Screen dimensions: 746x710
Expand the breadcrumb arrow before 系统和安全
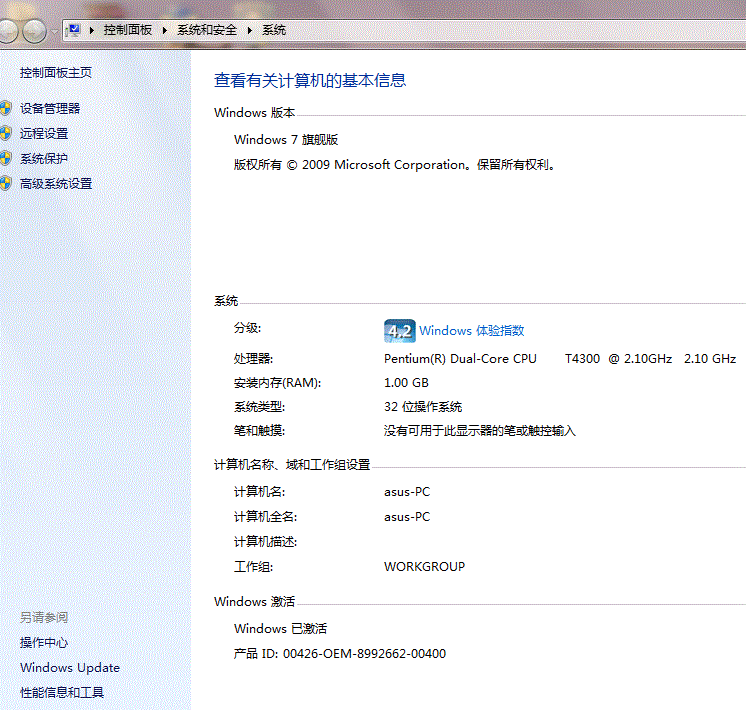[166, 30]
